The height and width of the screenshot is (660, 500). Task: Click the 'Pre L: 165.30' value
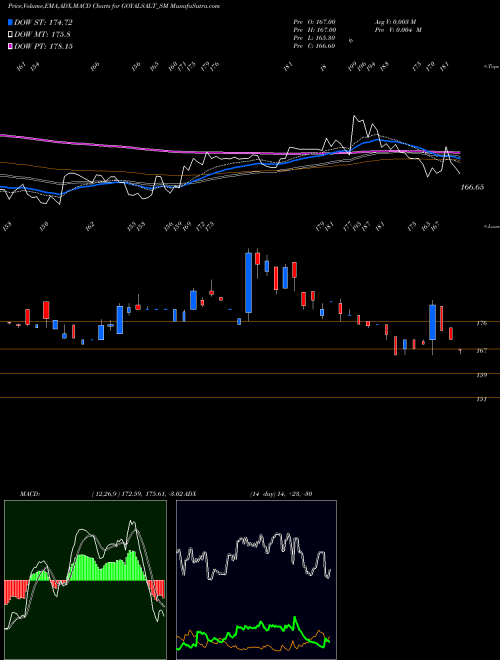tap(314, 38)
